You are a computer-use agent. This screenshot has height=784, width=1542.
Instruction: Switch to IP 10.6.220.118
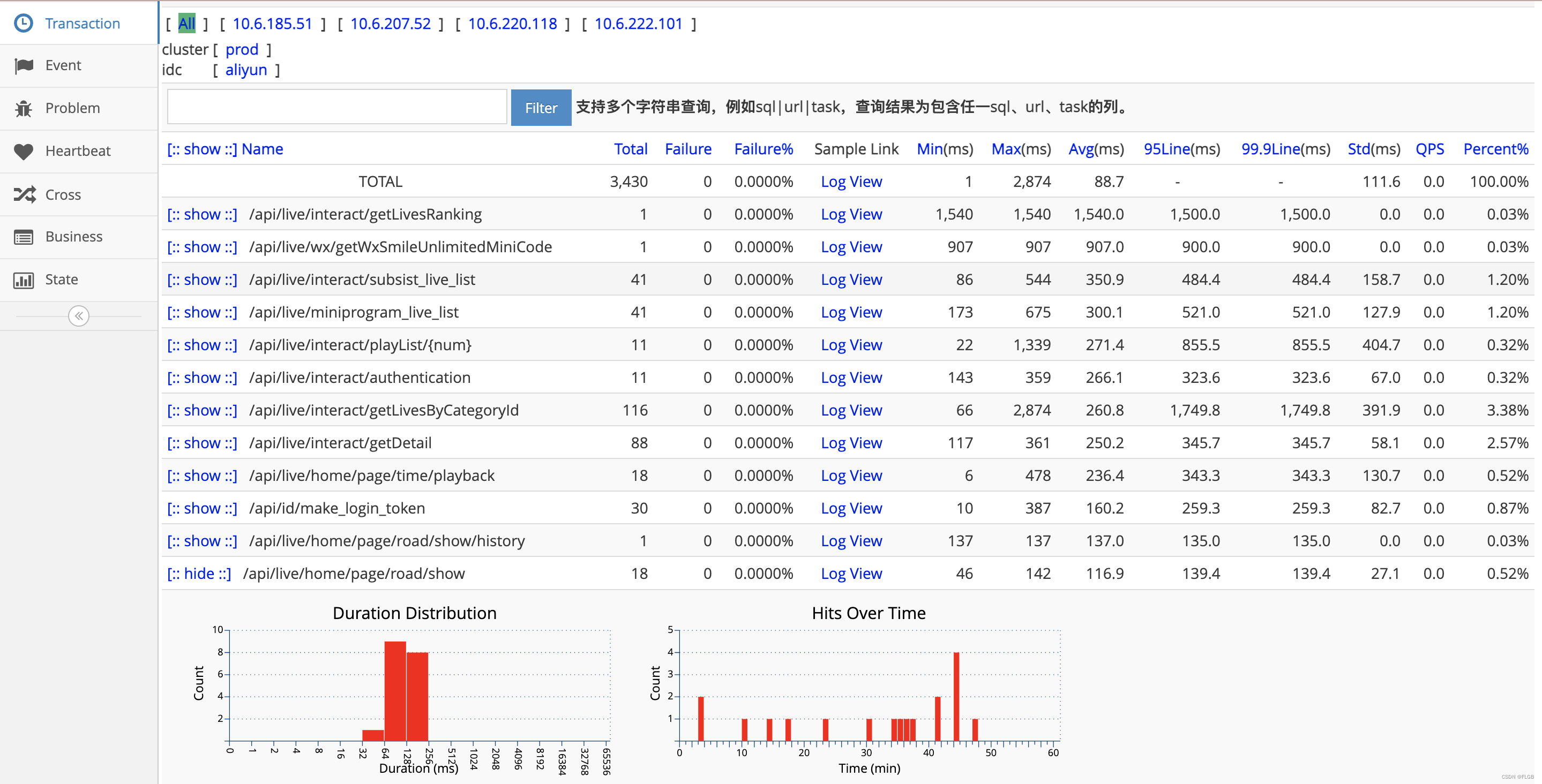[512, 24]
